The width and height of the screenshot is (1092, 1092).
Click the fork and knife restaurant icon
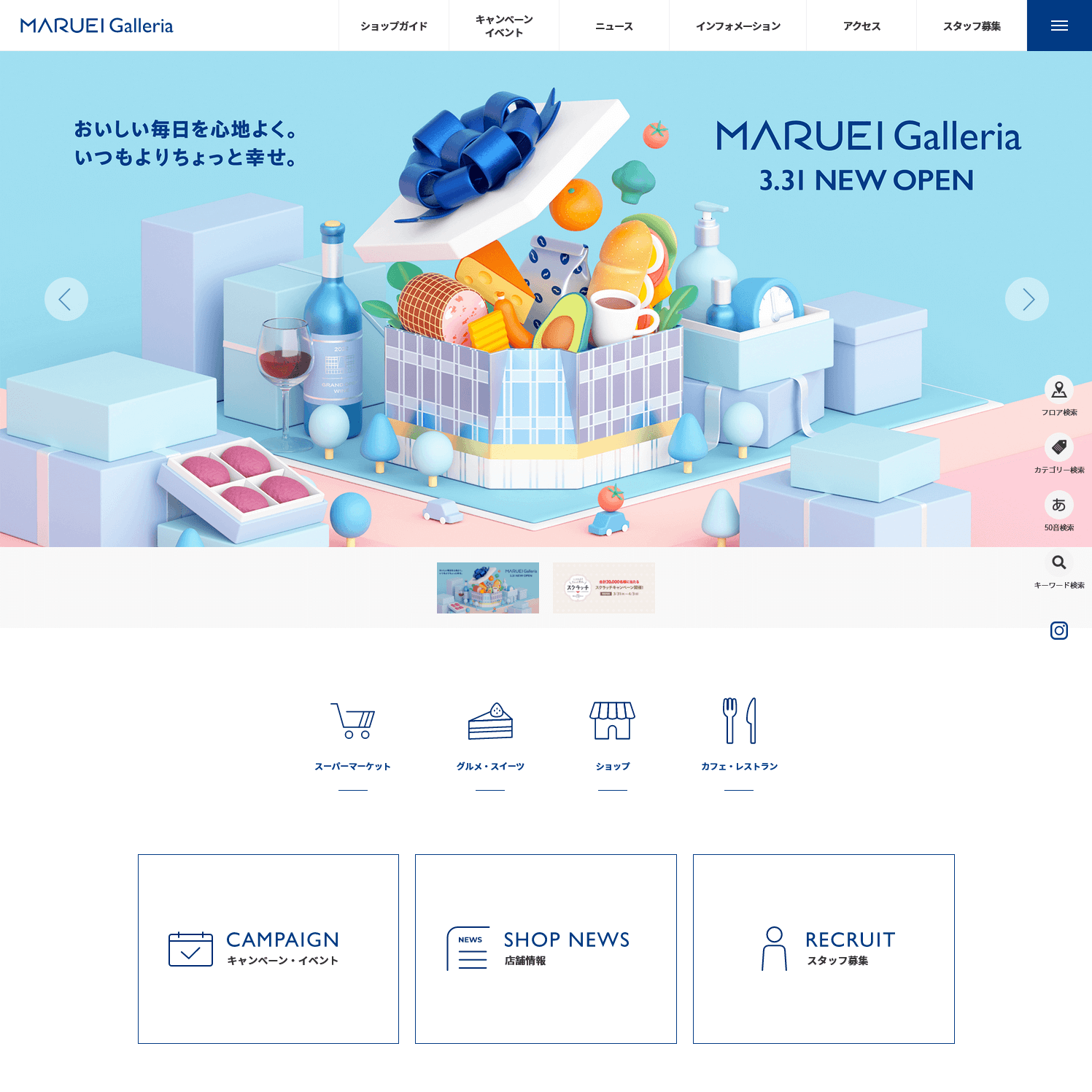click(x=739, y=721)
